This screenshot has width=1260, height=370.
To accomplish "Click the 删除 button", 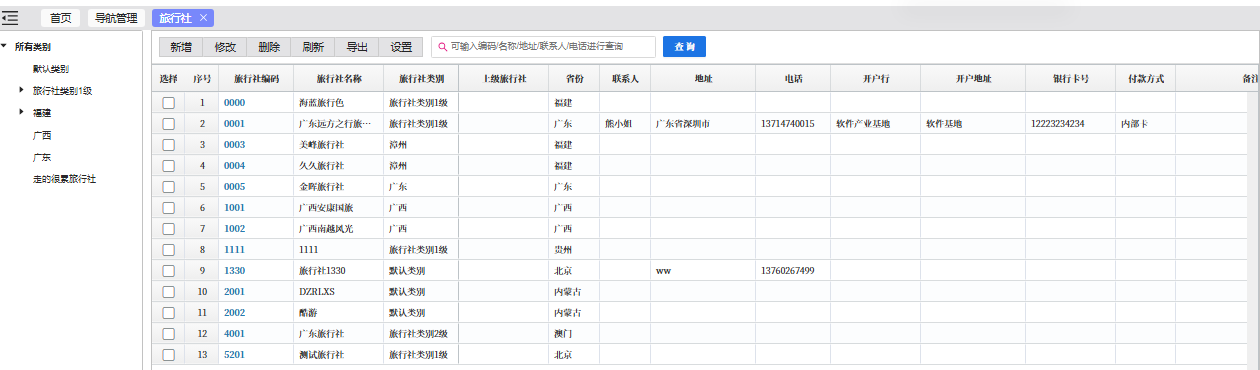I will point(269,47).
